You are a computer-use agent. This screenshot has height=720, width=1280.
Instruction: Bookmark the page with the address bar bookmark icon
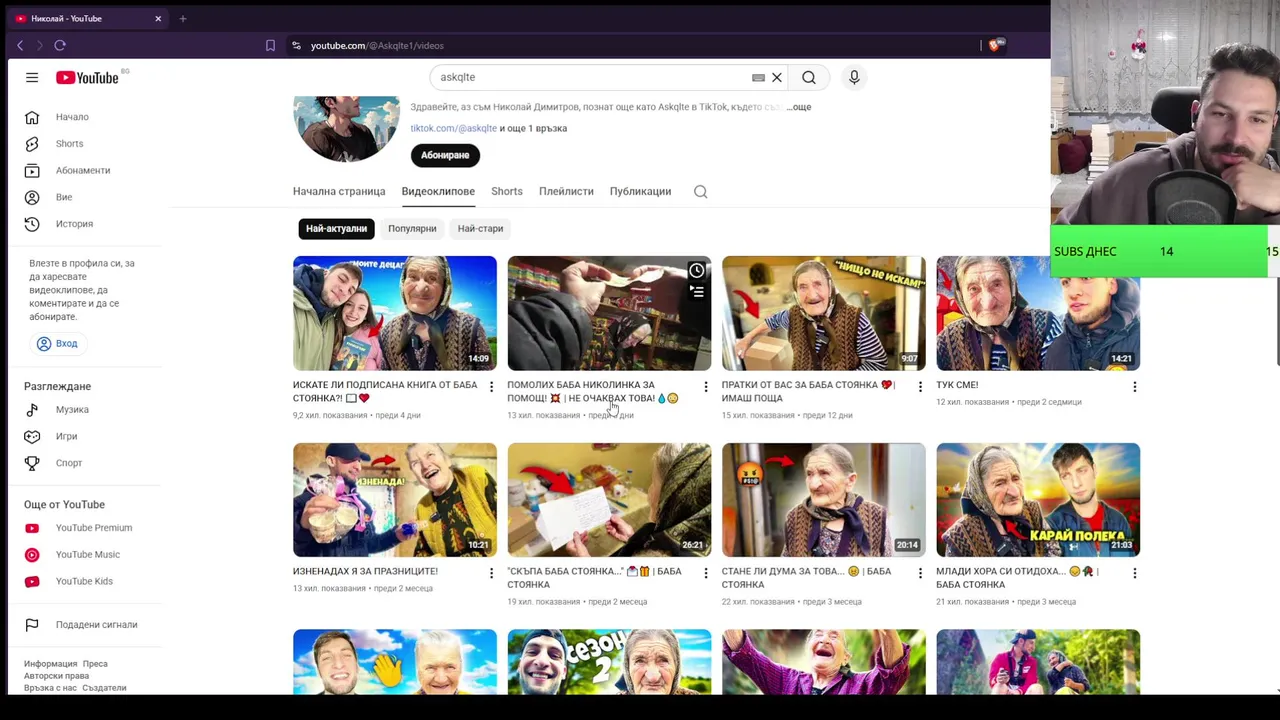point(270,45)
